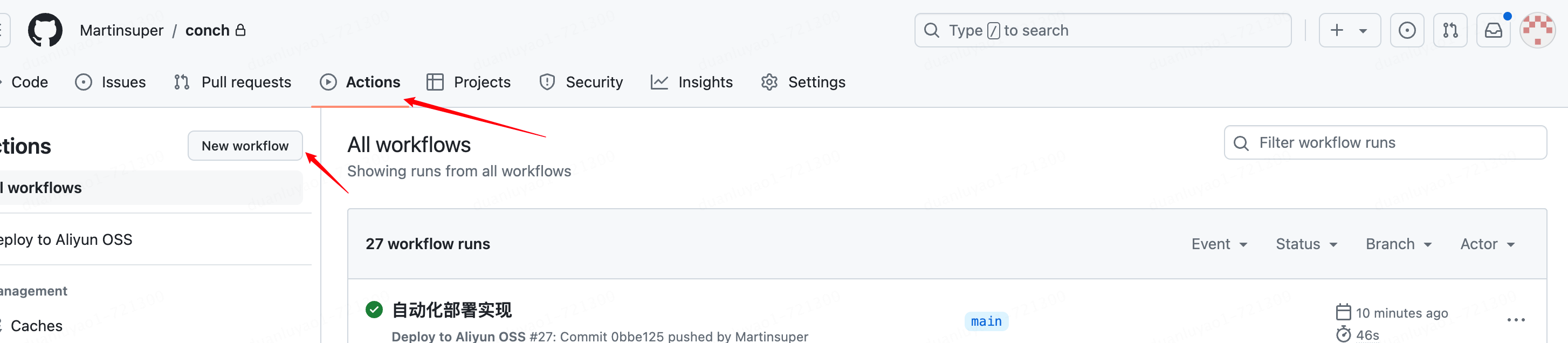The image size is (1568, 343).
Task: Switch to the Insights tab
Action: click(691, 83)
